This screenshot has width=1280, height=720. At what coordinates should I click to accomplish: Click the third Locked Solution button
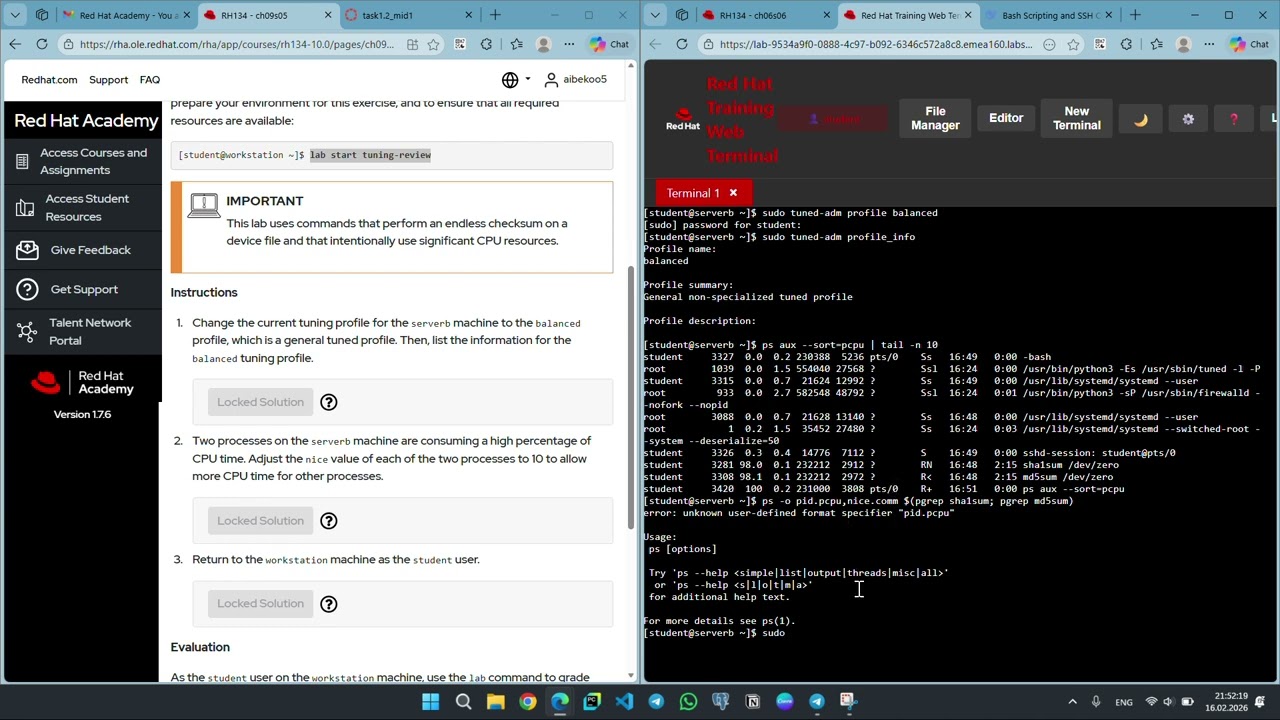260,604
